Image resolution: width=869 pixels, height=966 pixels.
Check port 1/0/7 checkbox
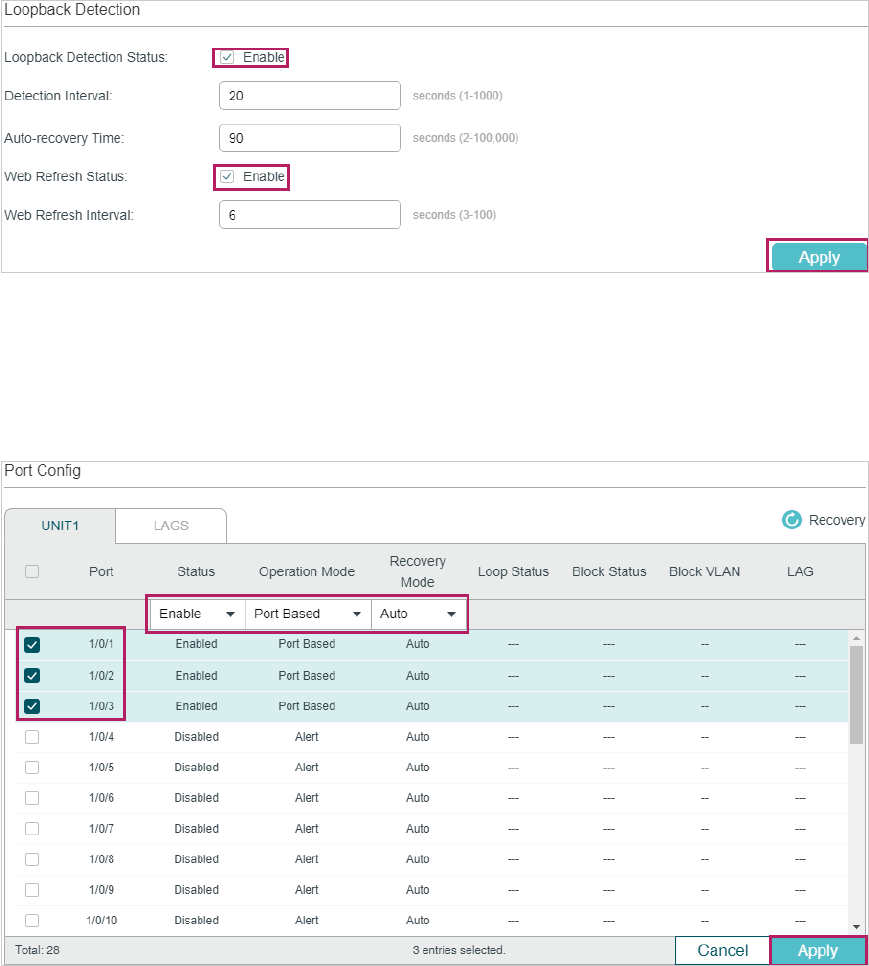[32, 829]
